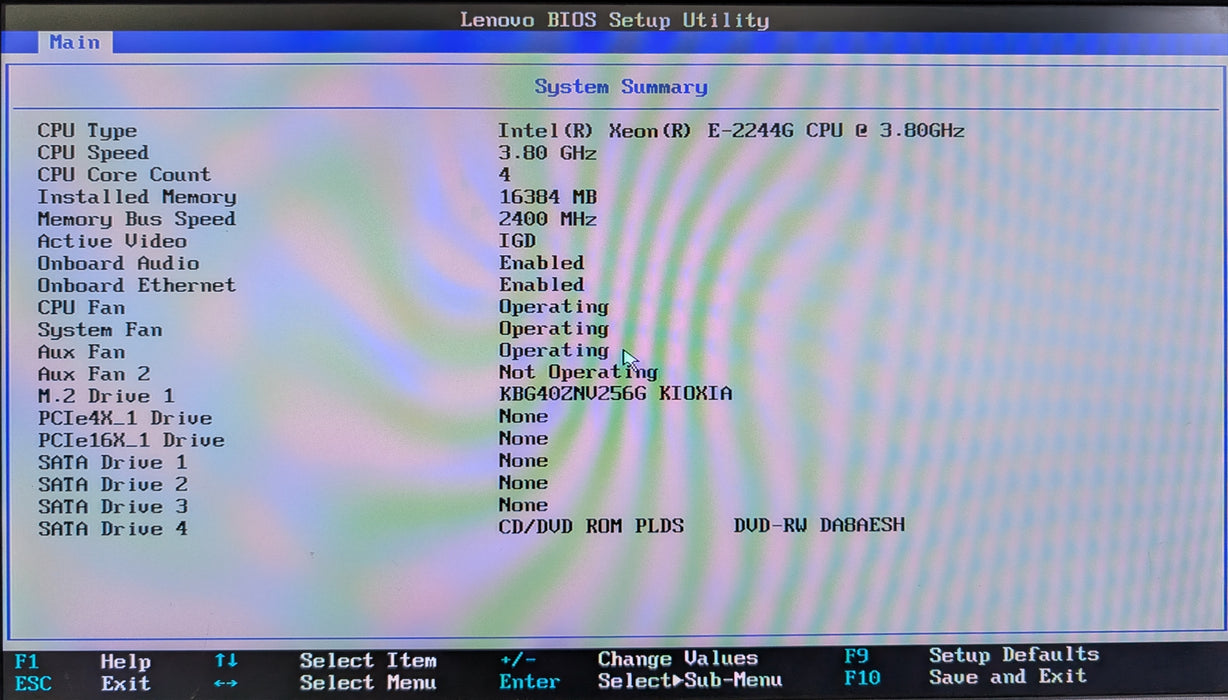1228x700 pixels.
Task: Click the Onboard Audio Enabled value
Action: [541, 263]
